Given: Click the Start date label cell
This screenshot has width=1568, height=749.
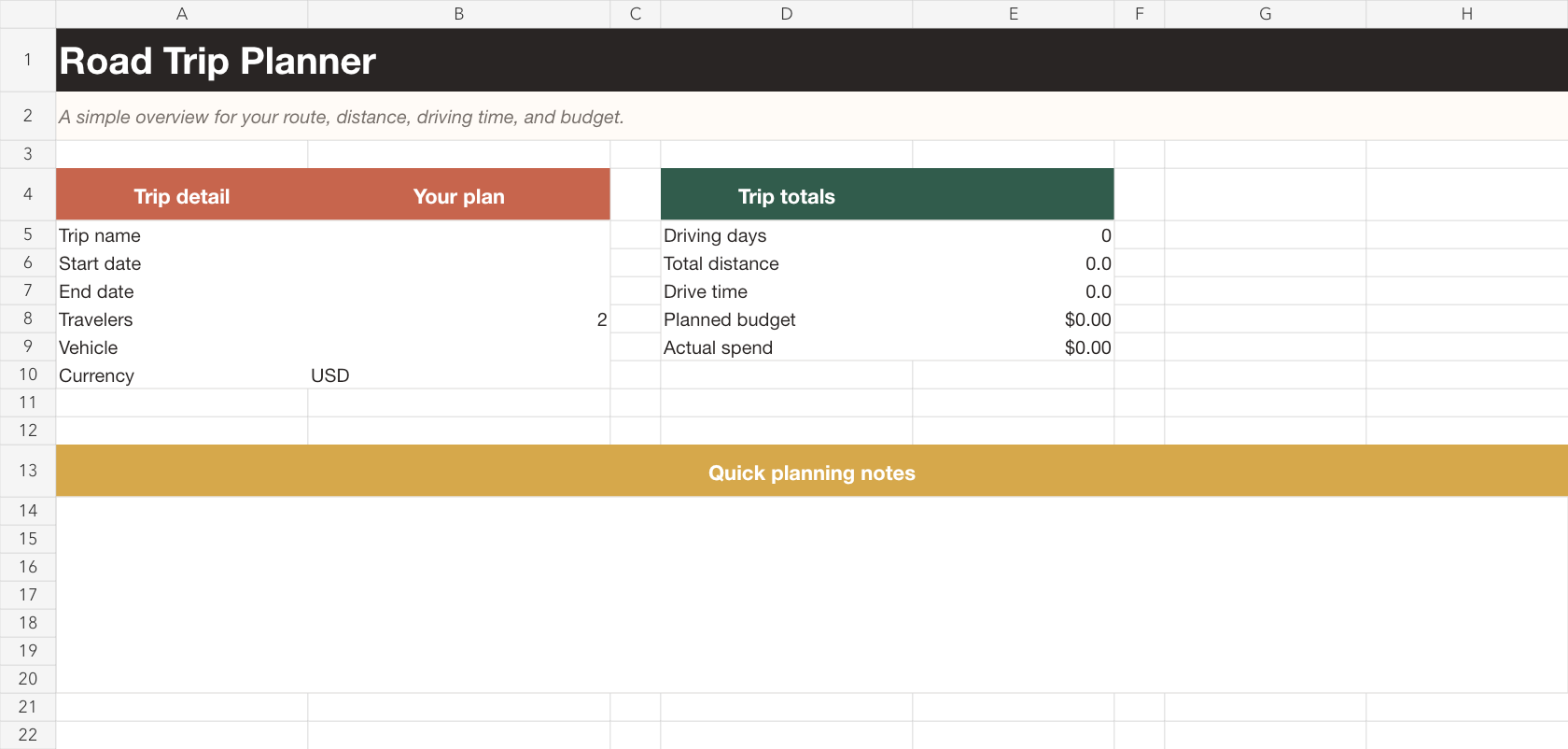Looking at the screenshot, I should tap(182, 263).
